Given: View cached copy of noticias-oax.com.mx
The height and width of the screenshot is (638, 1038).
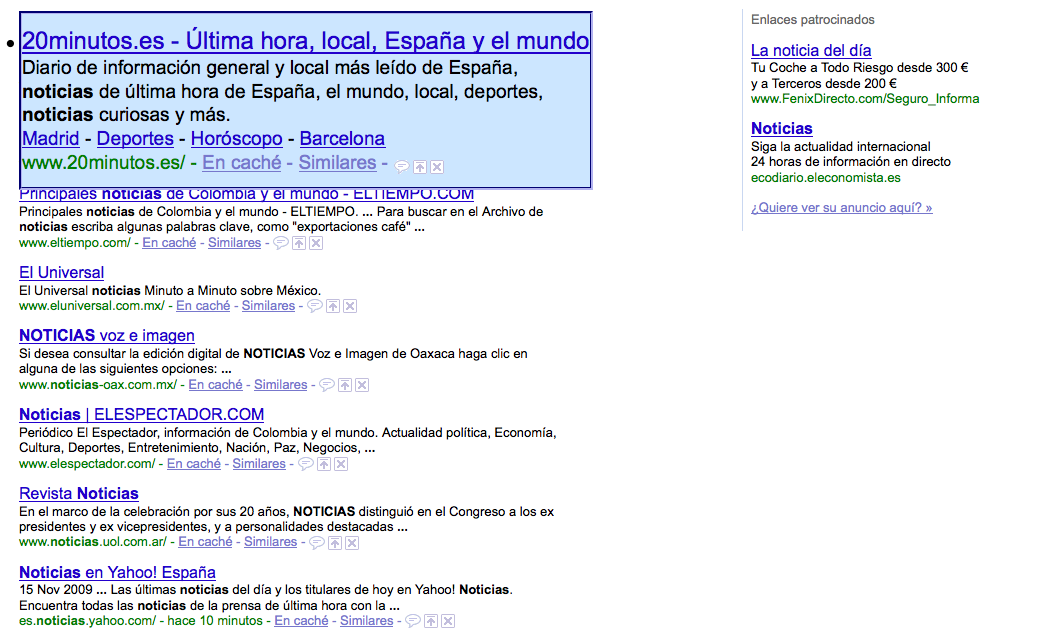Looking at the screenshot, I should 216,385.
